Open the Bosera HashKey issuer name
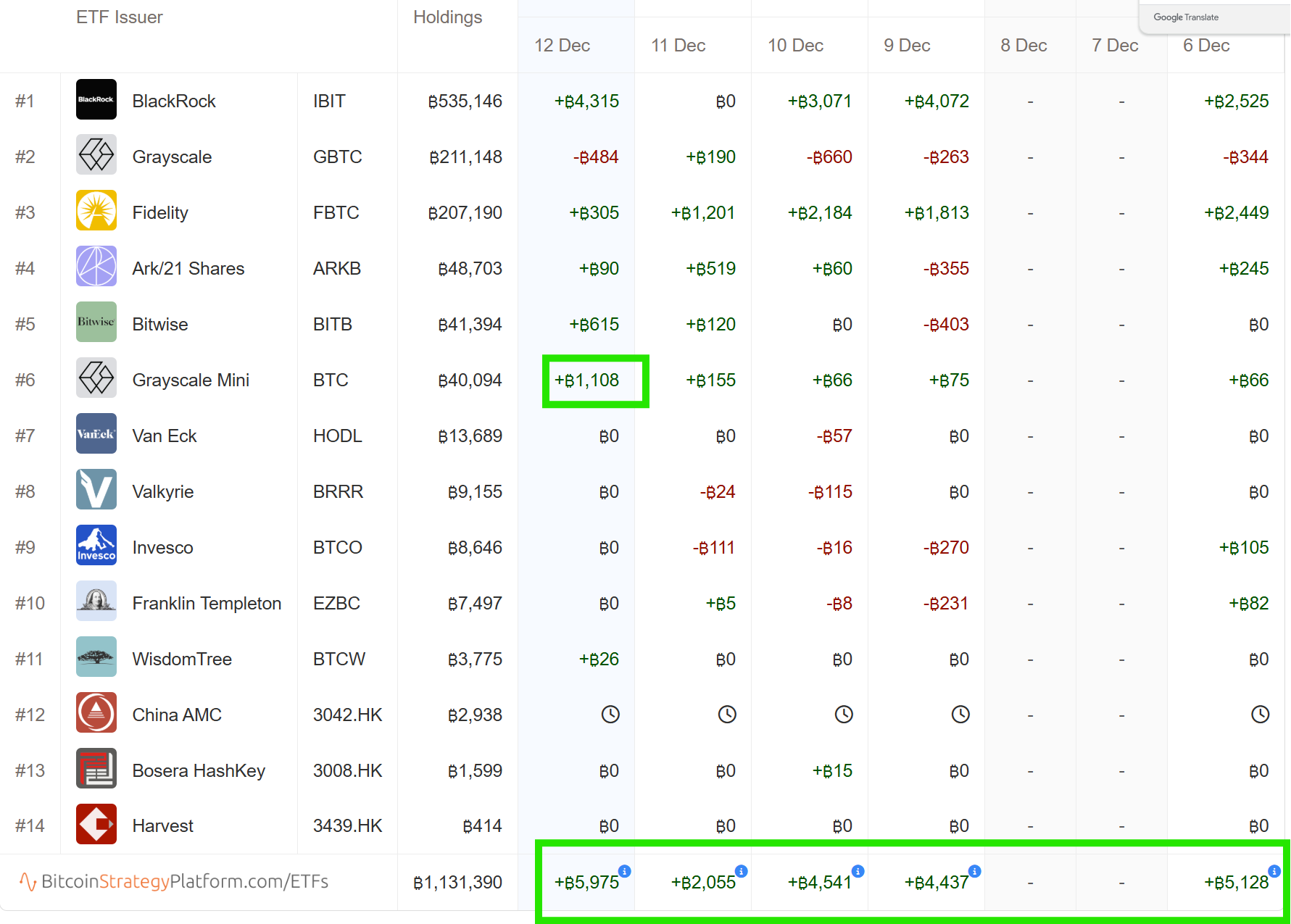Viewport: 1291px width, 924px height. (x=199, y=771)
